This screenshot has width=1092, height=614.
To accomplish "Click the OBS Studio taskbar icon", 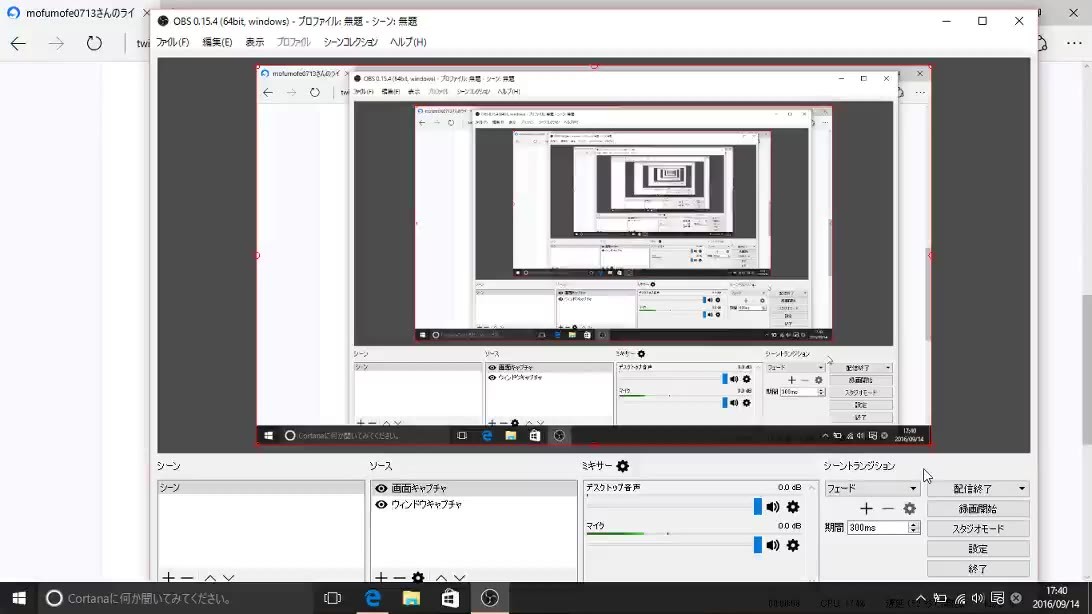I will click(x=490, y=598).
